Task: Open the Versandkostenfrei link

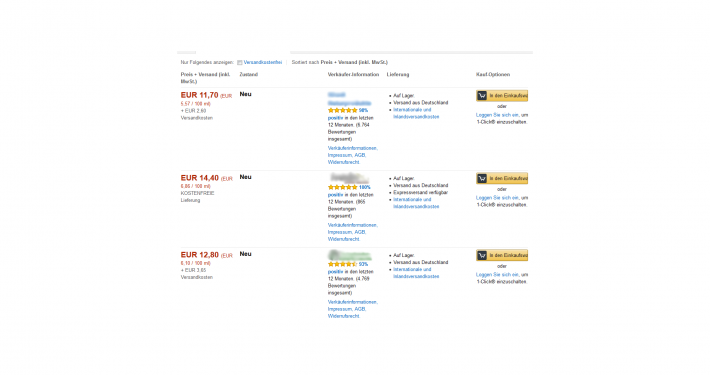Action: [x=263, y=62]
